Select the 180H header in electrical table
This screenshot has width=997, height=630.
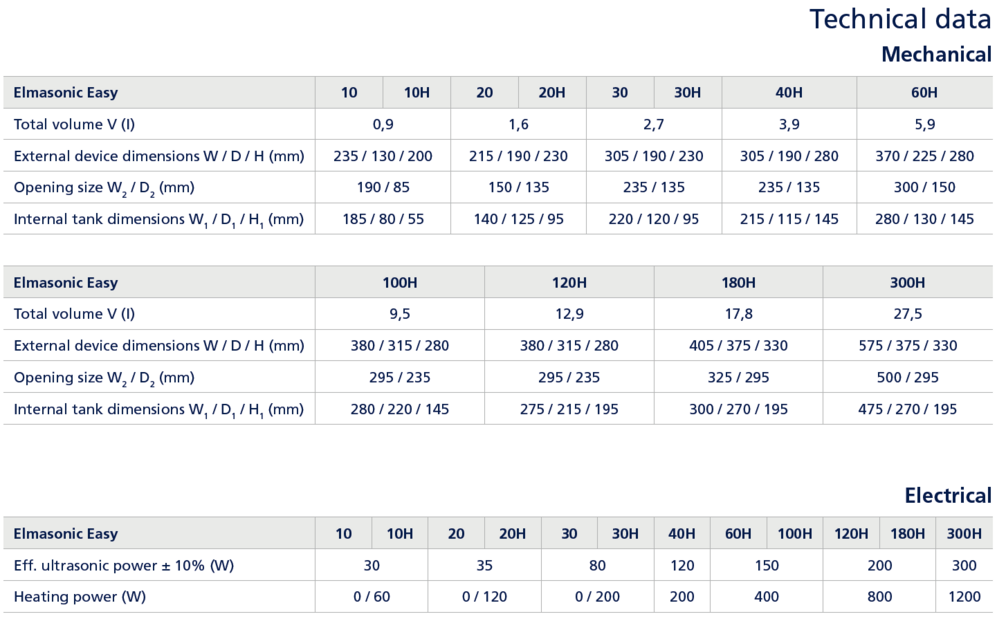(907, 534)
